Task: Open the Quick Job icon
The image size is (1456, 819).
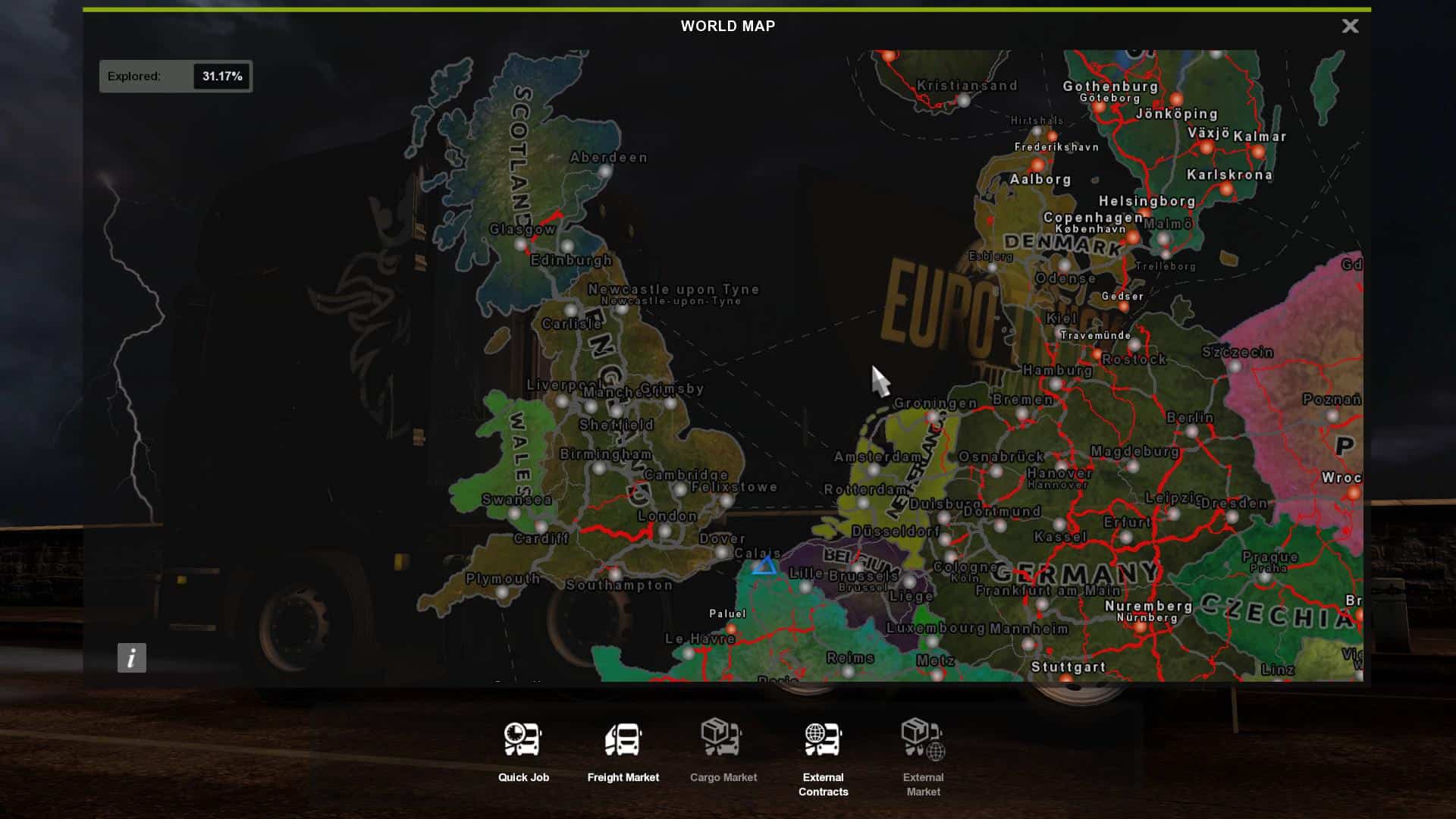Action: [523, 739]
